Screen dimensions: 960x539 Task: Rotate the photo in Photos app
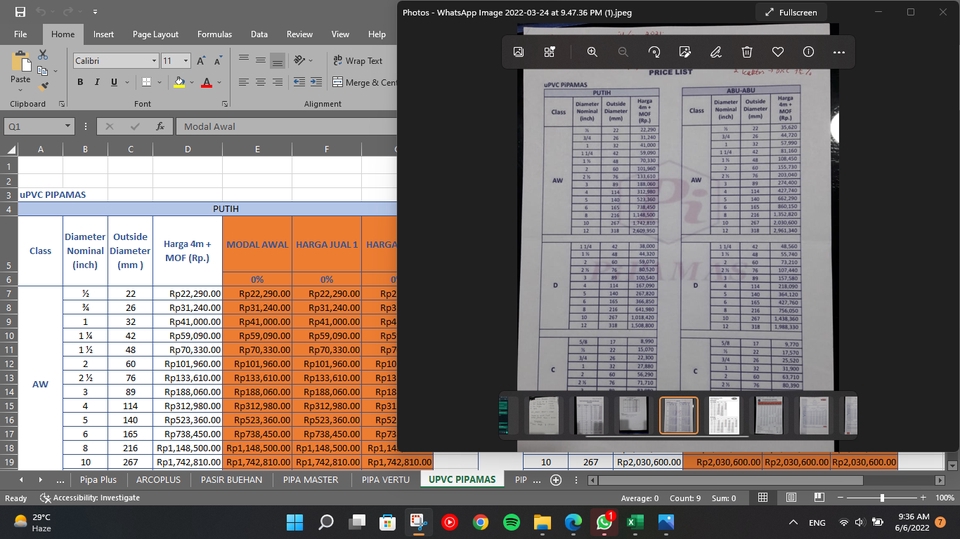[654, 52]
